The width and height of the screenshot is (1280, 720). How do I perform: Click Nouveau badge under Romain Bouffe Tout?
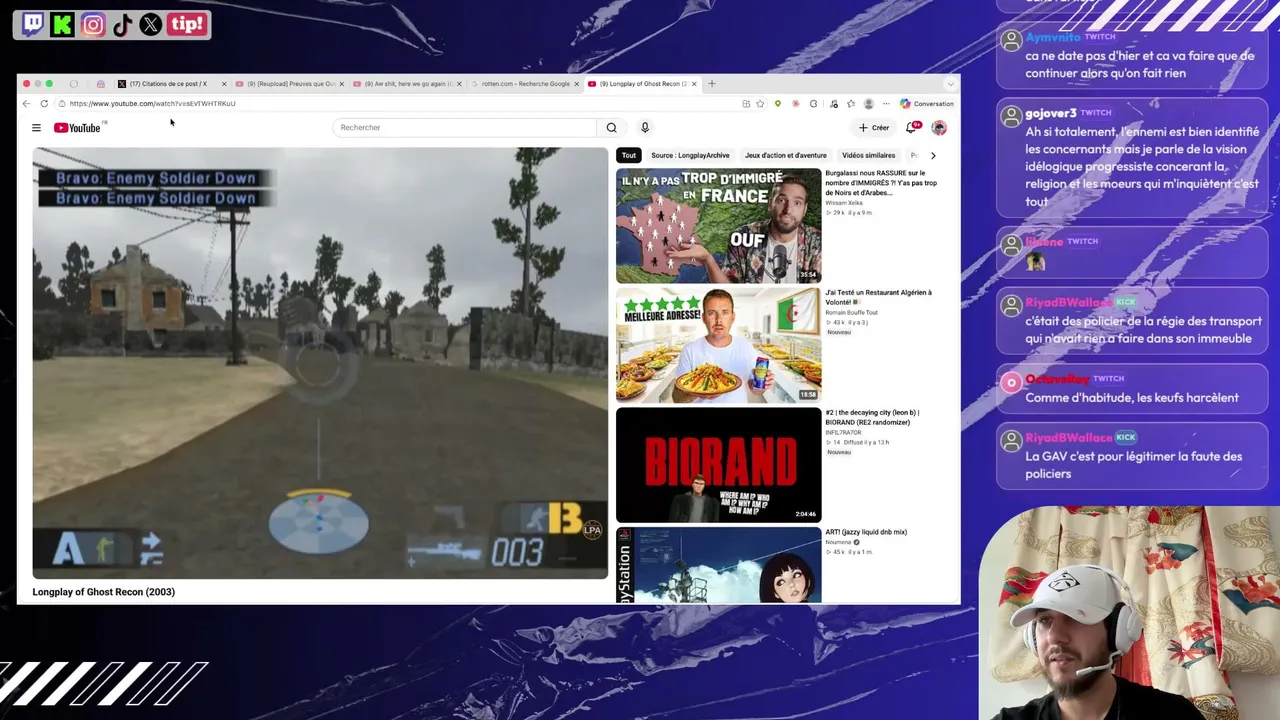click(x=838, y=333)
